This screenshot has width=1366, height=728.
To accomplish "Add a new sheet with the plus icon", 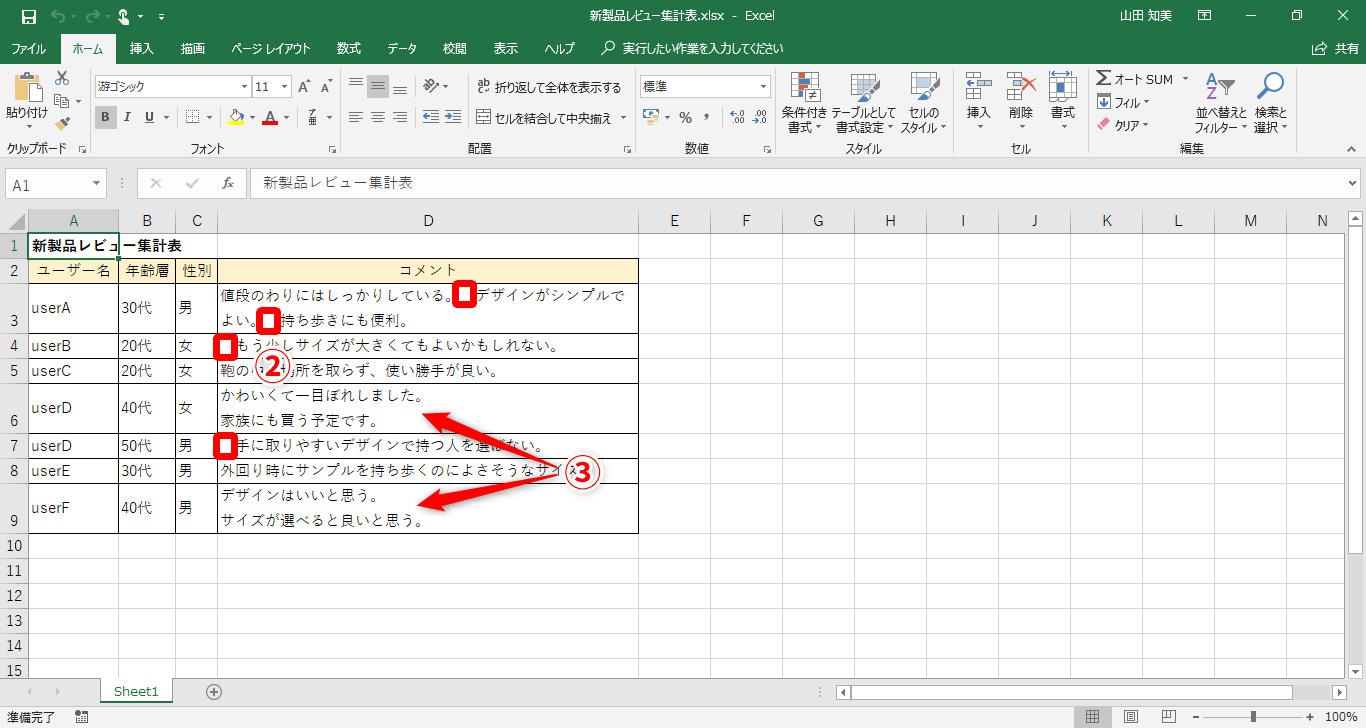I will (213, 692).
